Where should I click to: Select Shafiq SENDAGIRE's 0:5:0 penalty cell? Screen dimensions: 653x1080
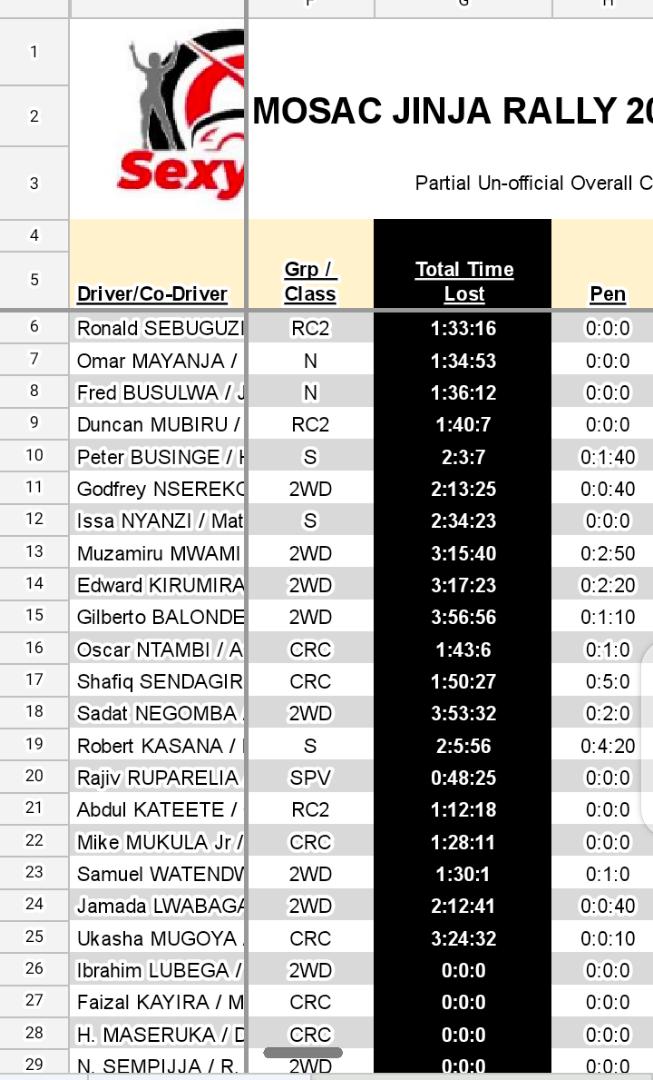point(607,681)
